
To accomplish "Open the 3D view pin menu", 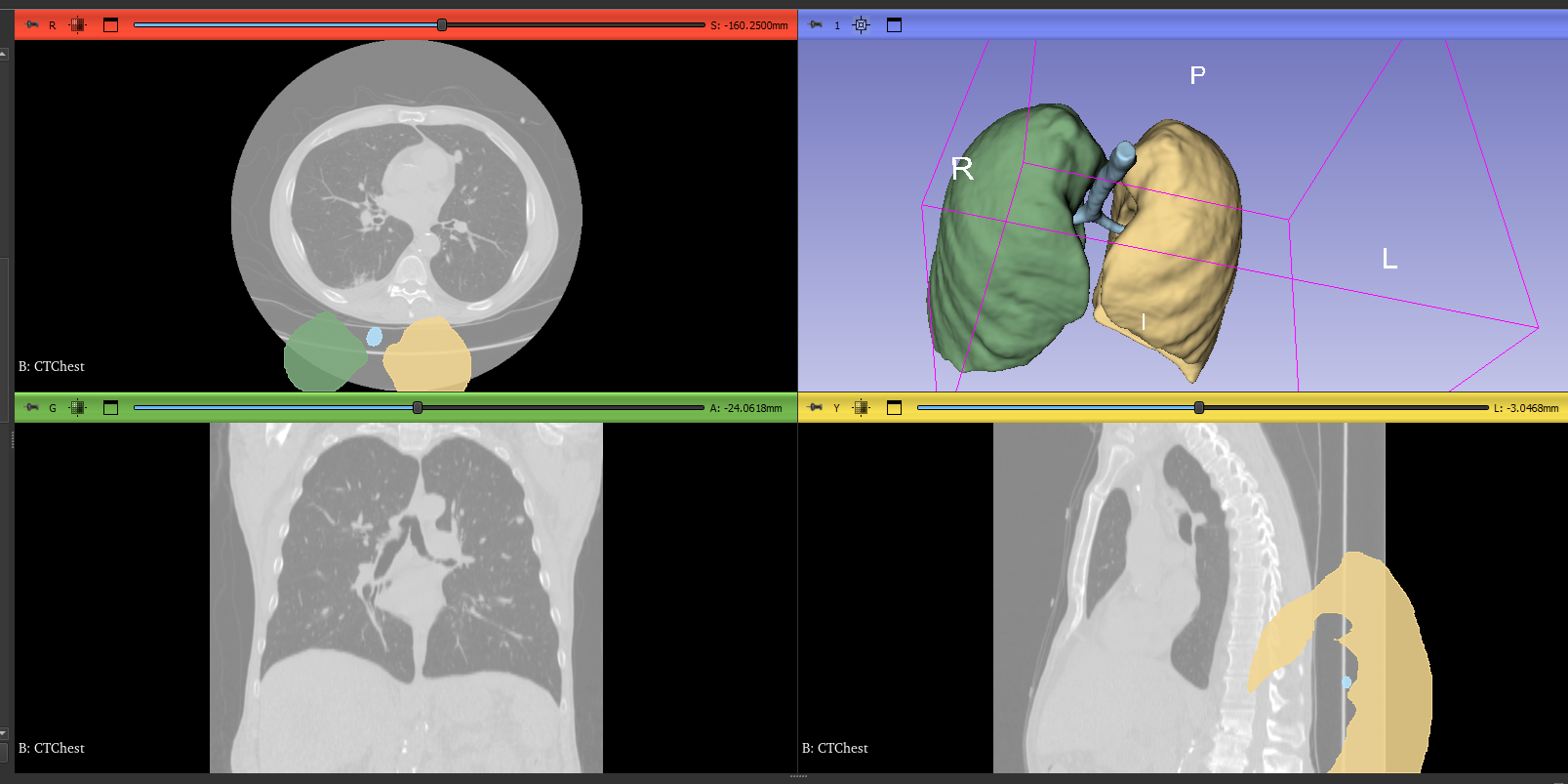I will pyautogui.click(x=816, y=25).
